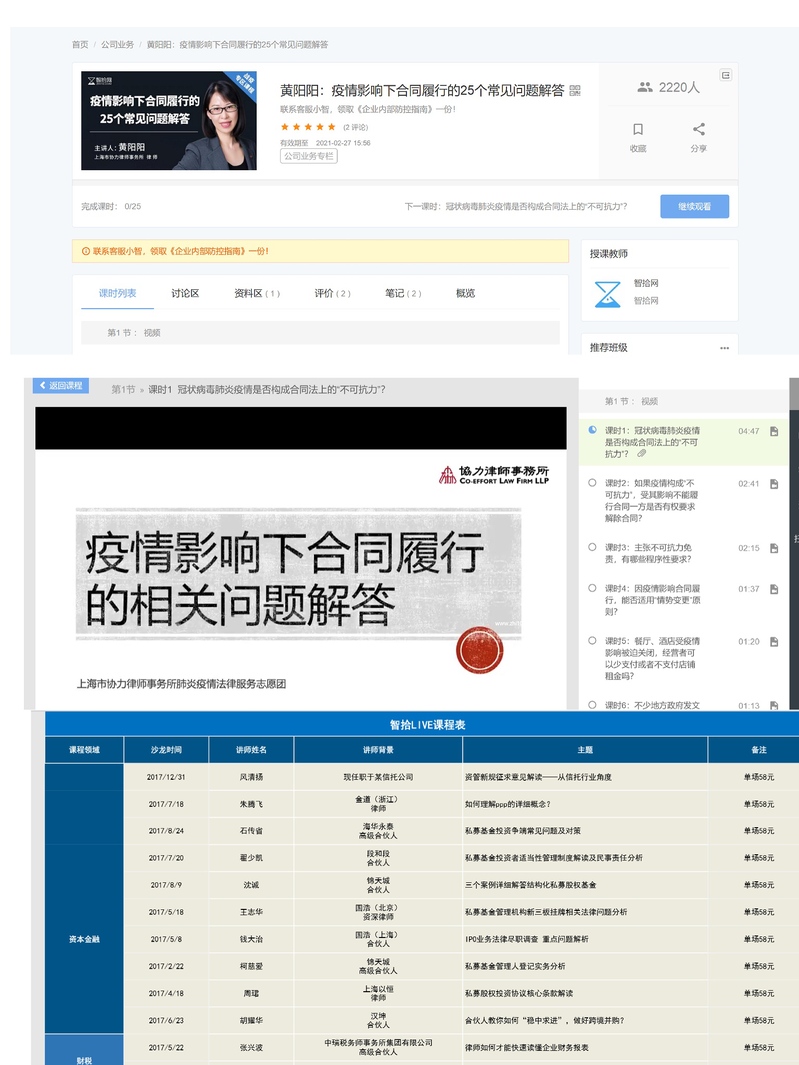Click the 收藏 bookmark icon
The height and width of the screenshot is (1065, 799).
(x=638, y=129)
